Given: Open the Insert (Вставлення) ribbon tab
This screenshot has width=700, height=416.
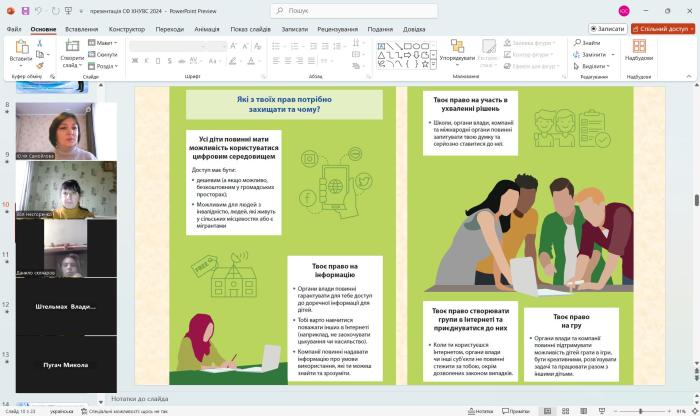Looking at the screenshot, I should pos(81,29).
